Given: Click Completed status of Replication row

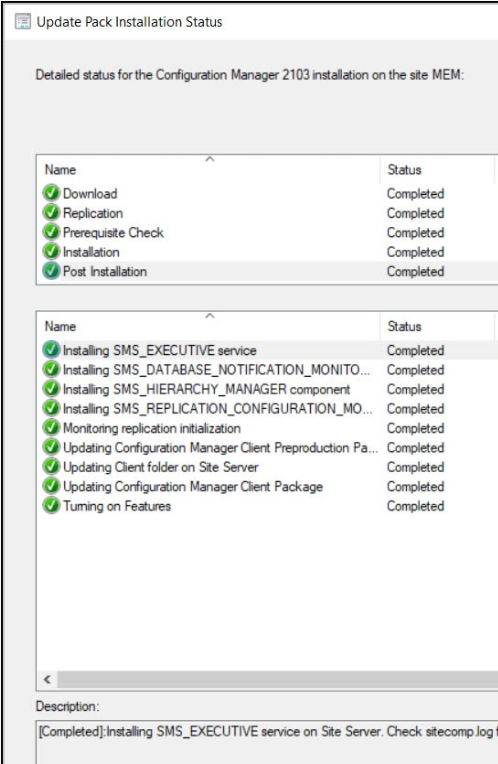Looking at the screenshot, I should click(x=415, y=213).
